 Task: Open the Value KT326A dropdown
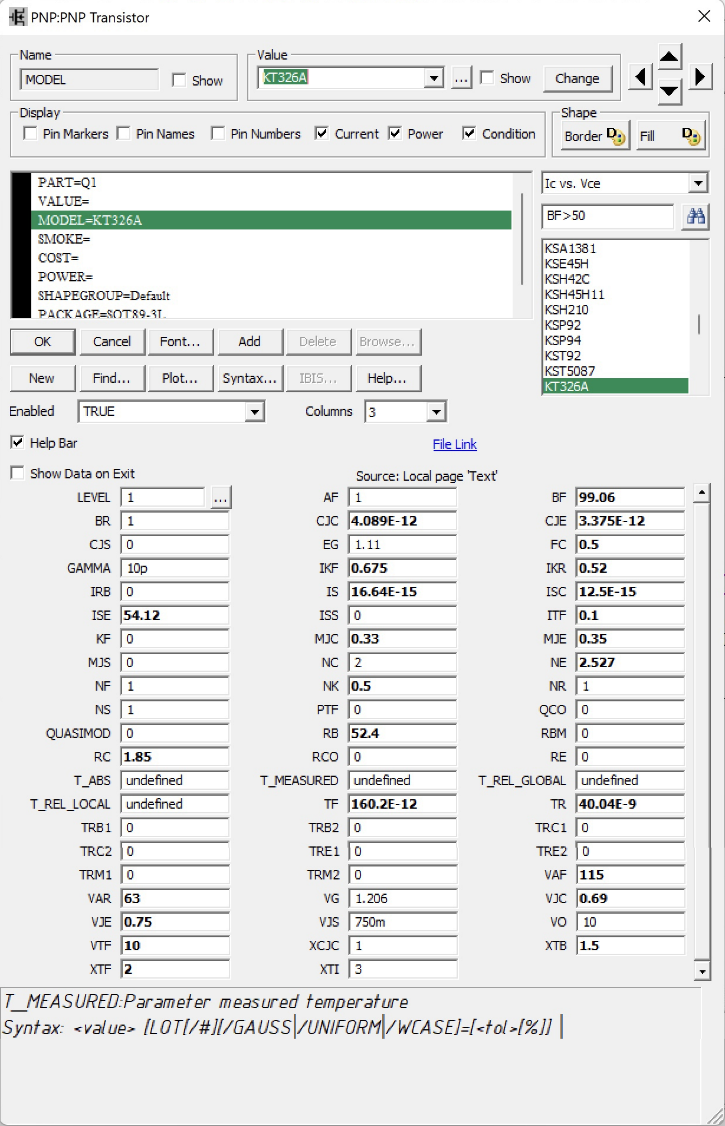point(434,78)
